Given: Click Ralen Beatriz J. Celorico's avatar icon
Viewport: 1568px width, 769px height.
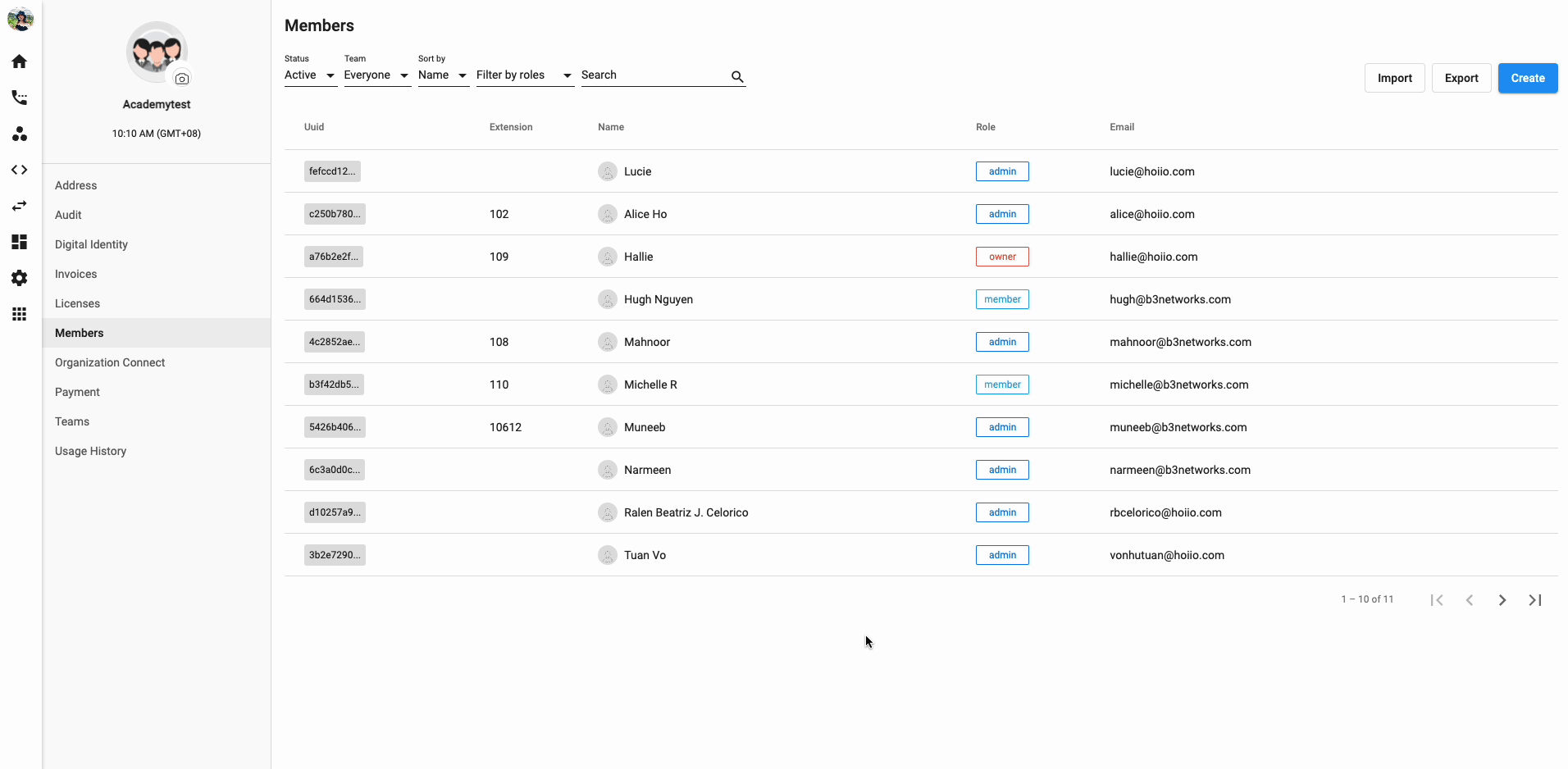Looking at the screenshot, I should (608, 512).
